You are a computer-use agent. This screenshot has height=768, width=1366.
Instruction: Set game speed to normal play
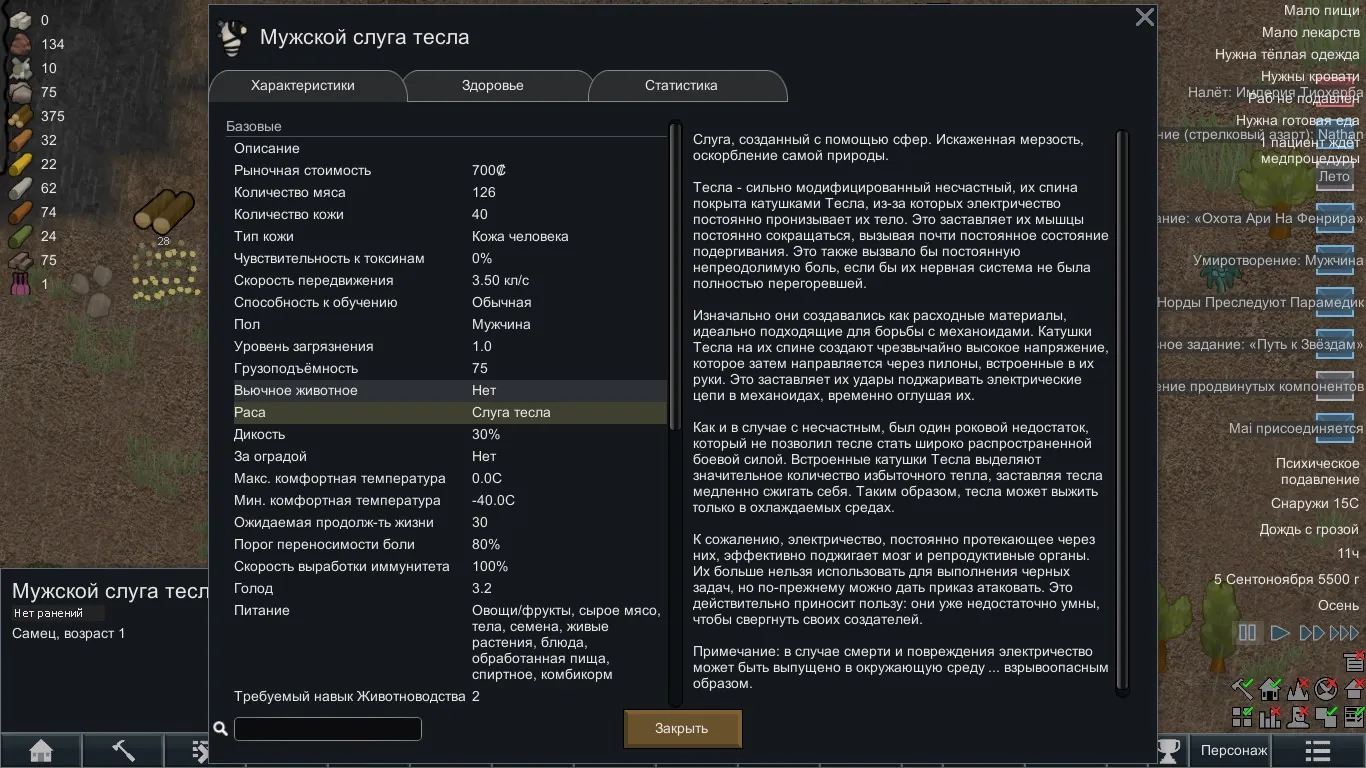pos(1279,633)
